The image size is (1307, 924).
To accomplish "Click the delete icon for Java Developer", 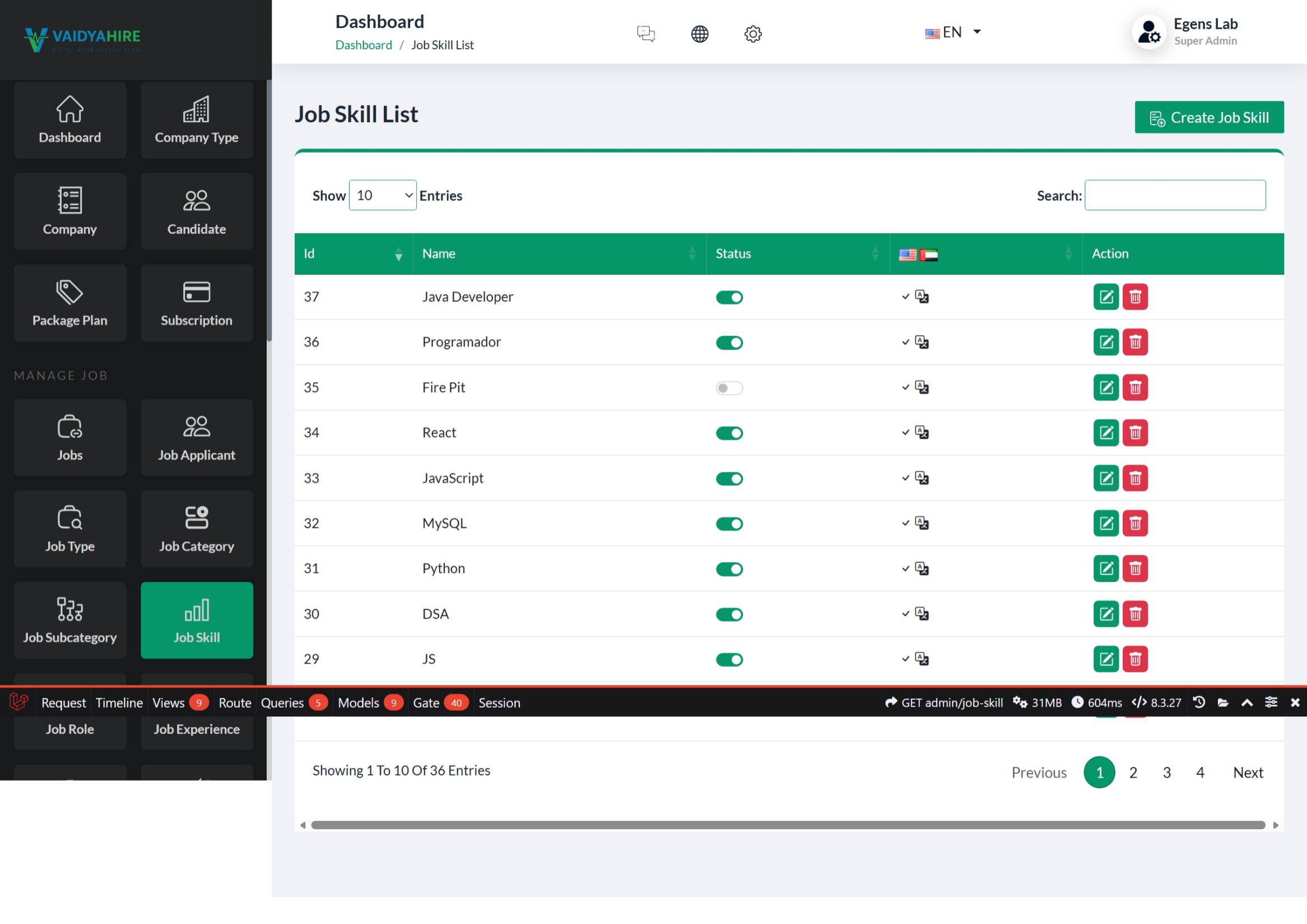I will pos(1134,296).
